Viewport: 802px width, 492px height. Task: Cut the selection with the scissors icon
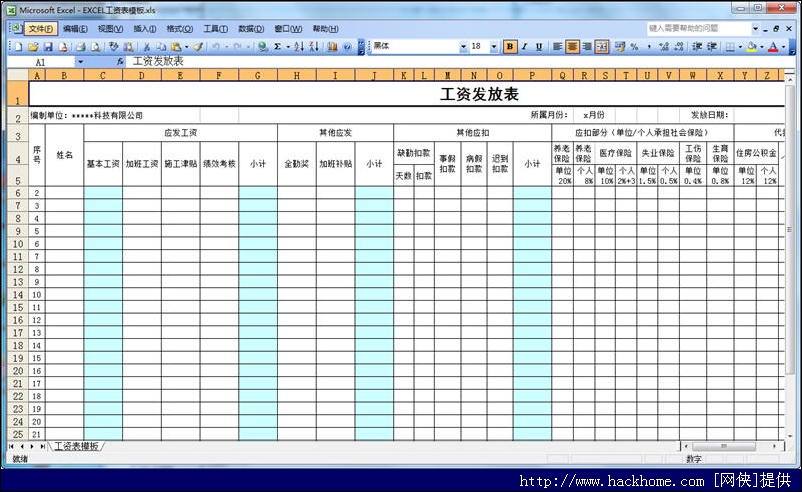click(x=146, y=47)
